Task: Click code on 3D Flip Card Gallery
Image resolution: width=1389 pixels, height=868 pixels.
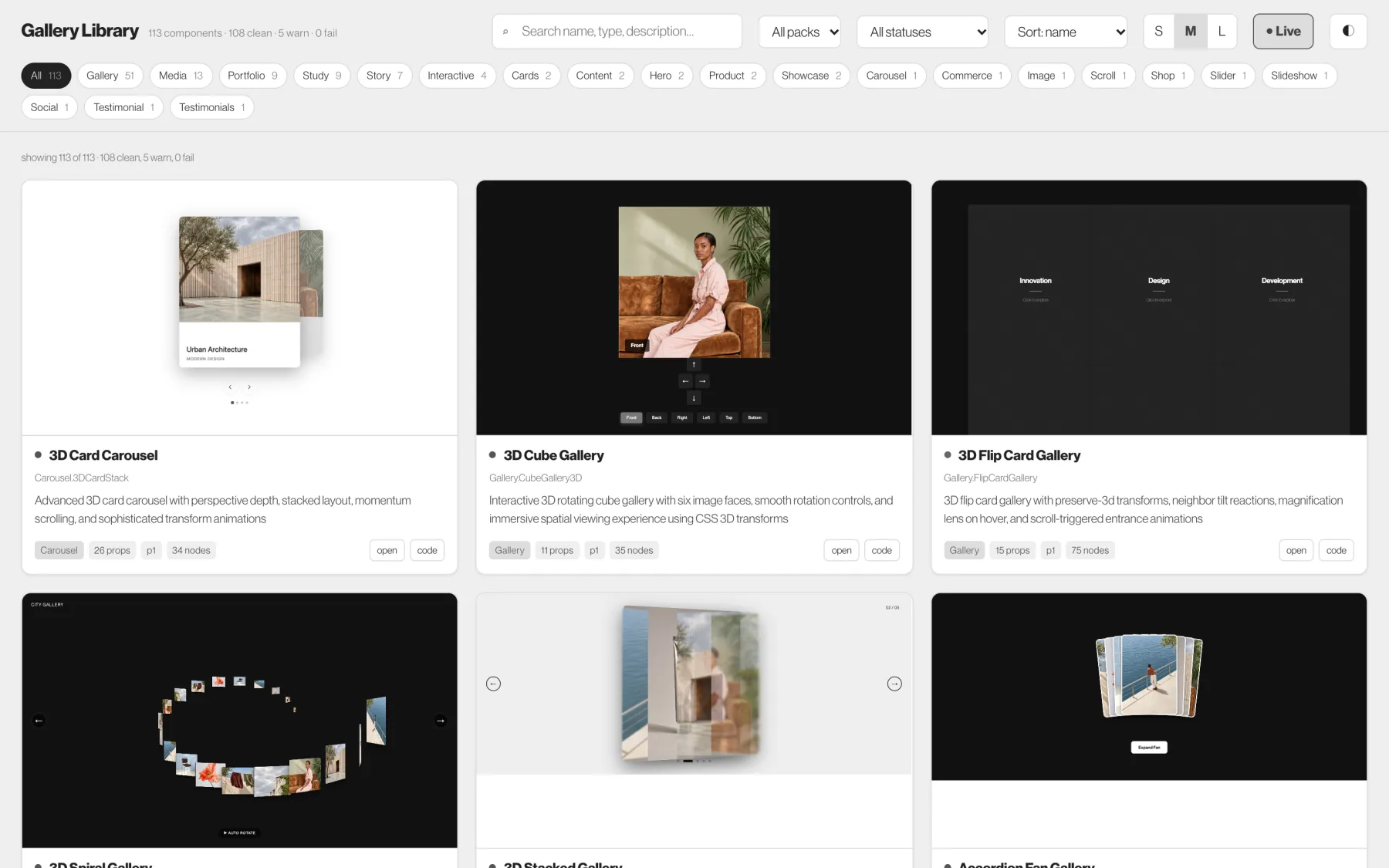Action: [x=1336, y=550]
